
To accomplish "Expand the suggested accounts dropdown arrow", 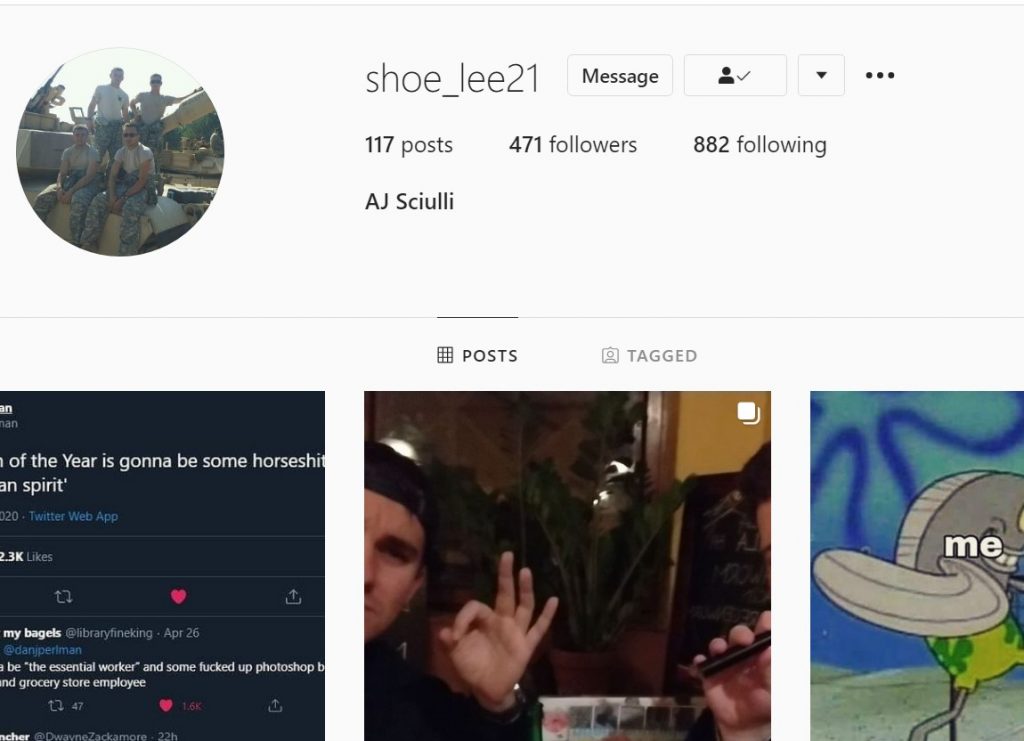I will 821,75.
